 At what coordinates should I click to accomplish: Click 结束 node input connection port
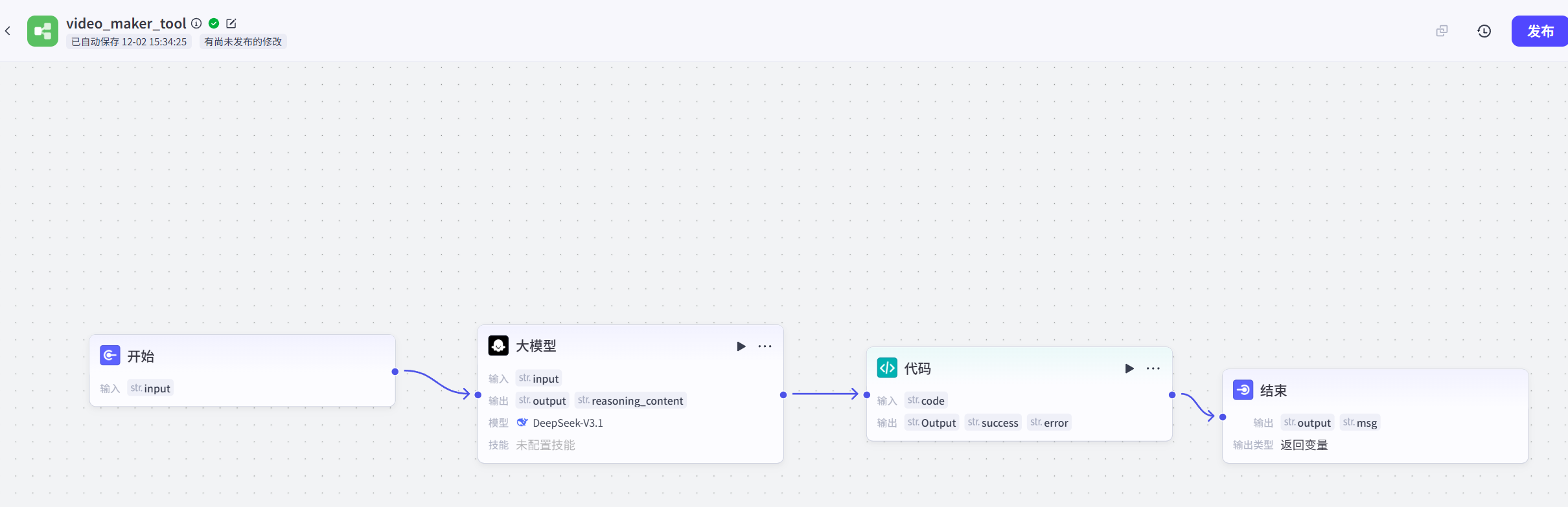pos(1223,417)
